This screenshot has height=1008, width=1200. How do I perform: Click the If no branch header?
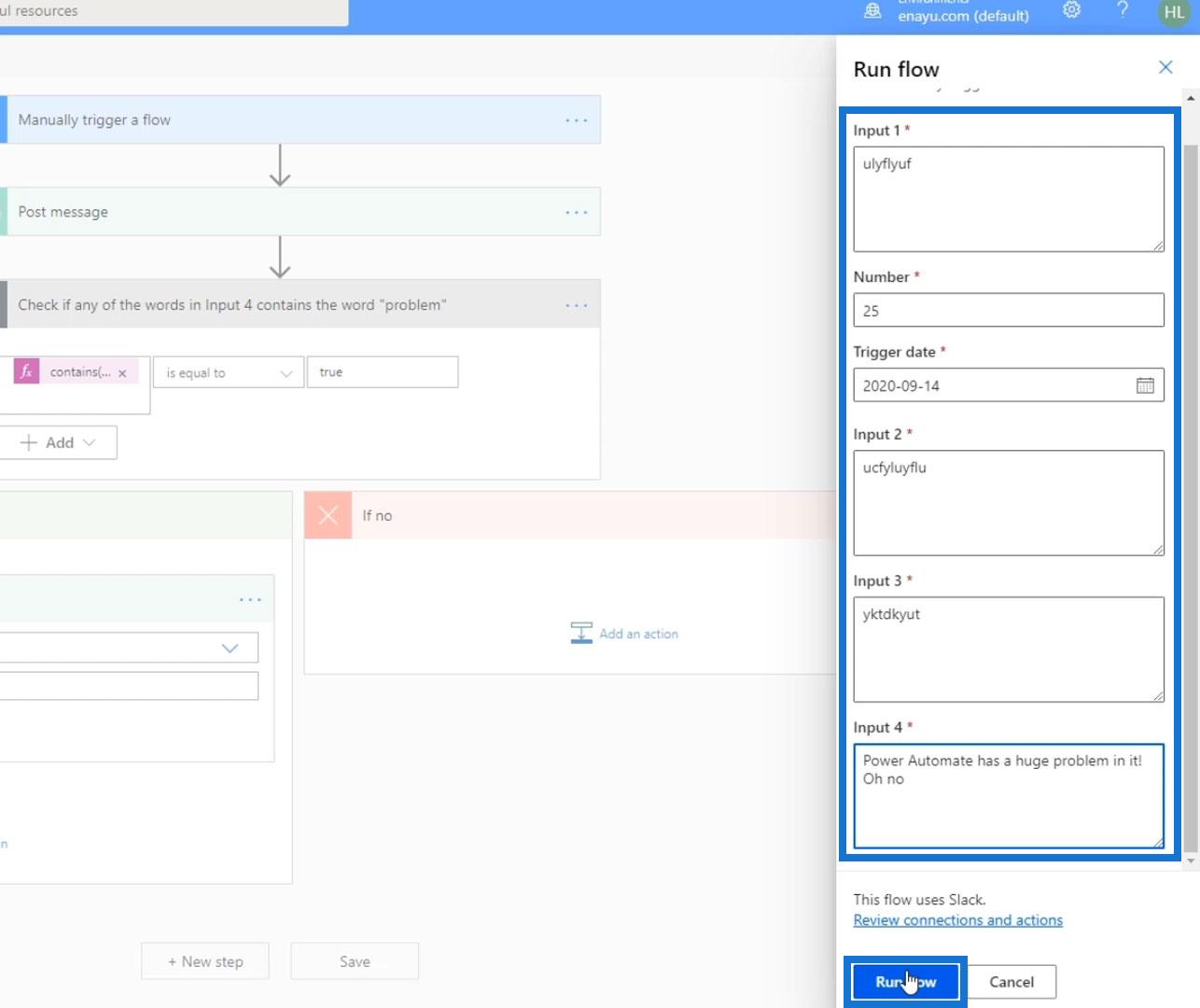[570, 515]
